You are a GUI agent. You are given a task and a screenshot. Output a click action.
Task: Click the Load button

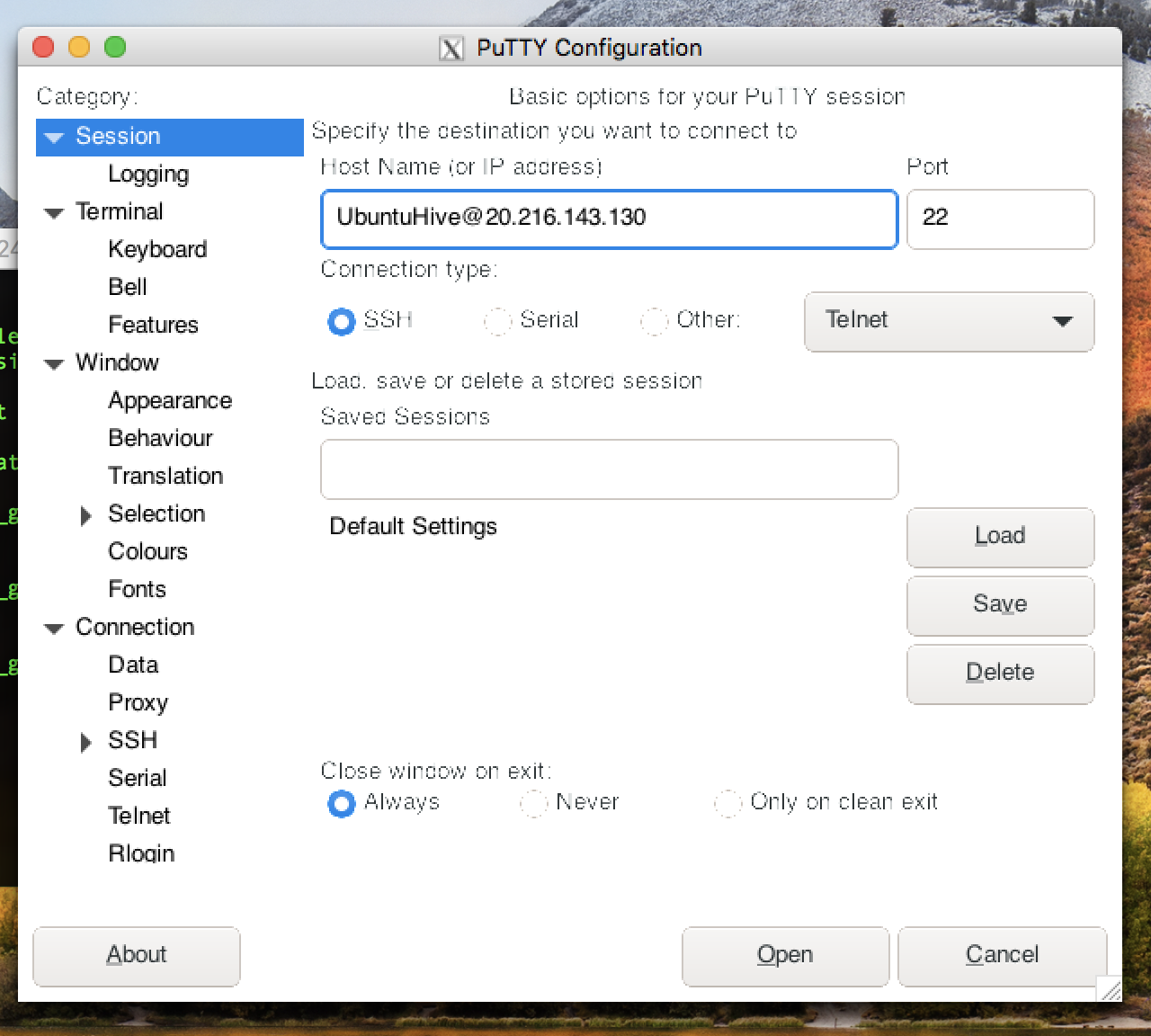coord(1000,537)
